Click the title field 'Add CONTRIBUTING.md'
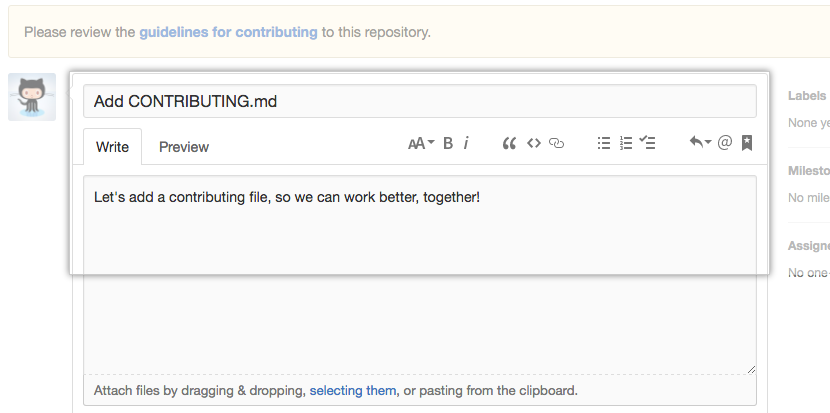This screenshot has width=830, height=413. click(x=419, y=101)
